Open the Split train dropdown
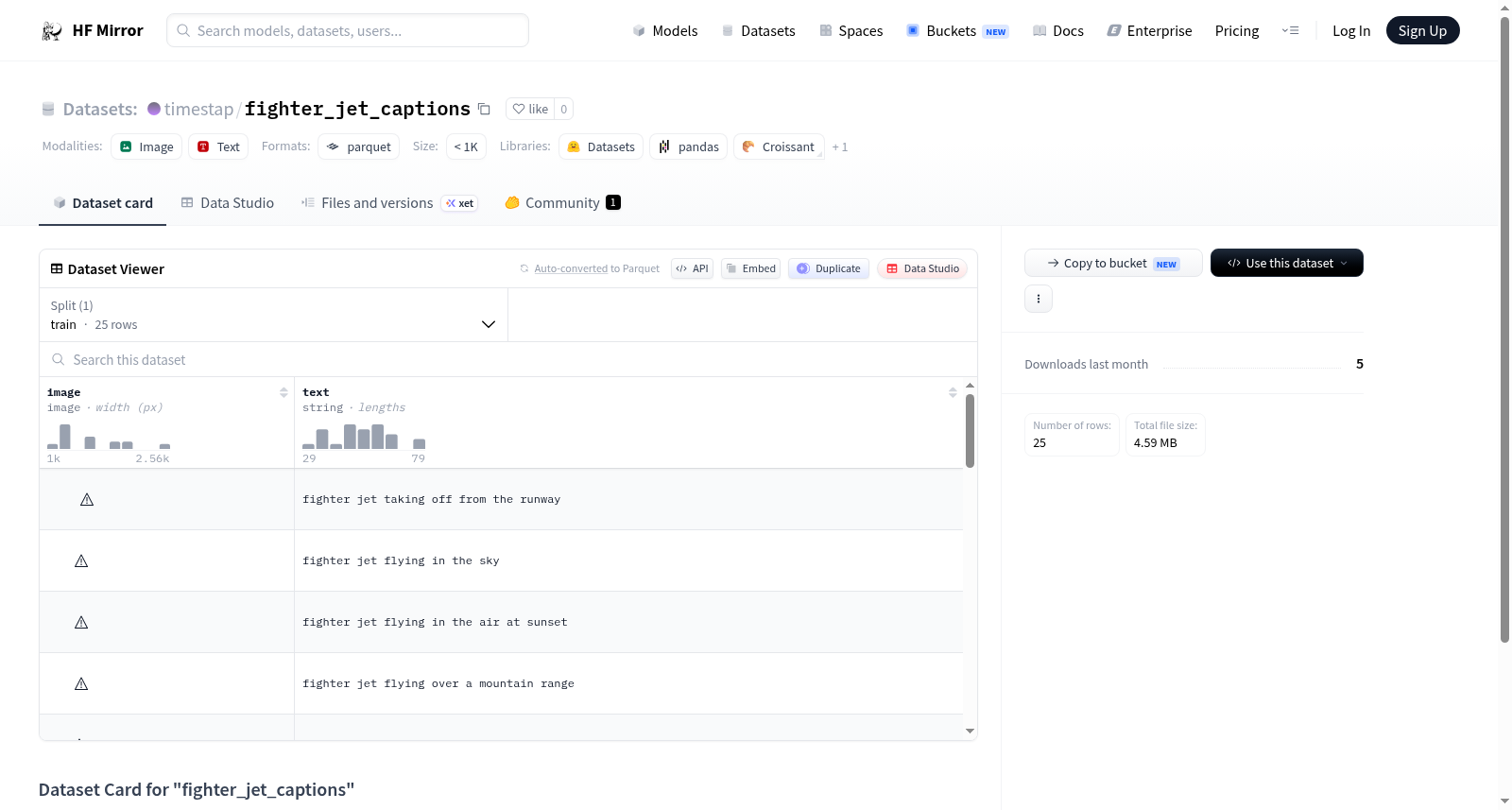This screenshot has width=1512, height=810. click(273, 315)
